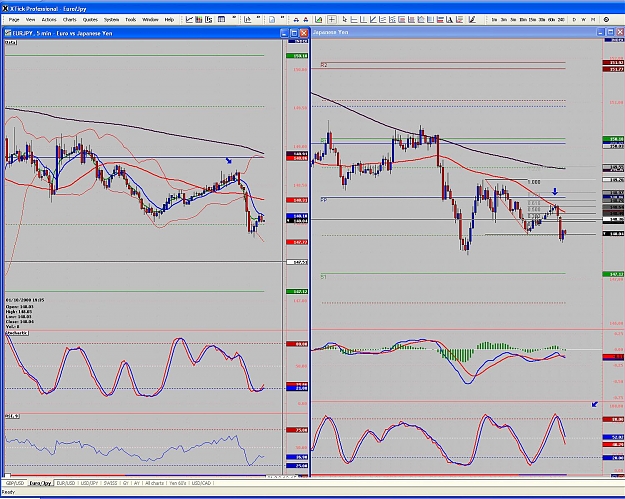The height and width of the screenshot is (499, 625).
Task: Open the Tools menu
Action: (131, 20)
